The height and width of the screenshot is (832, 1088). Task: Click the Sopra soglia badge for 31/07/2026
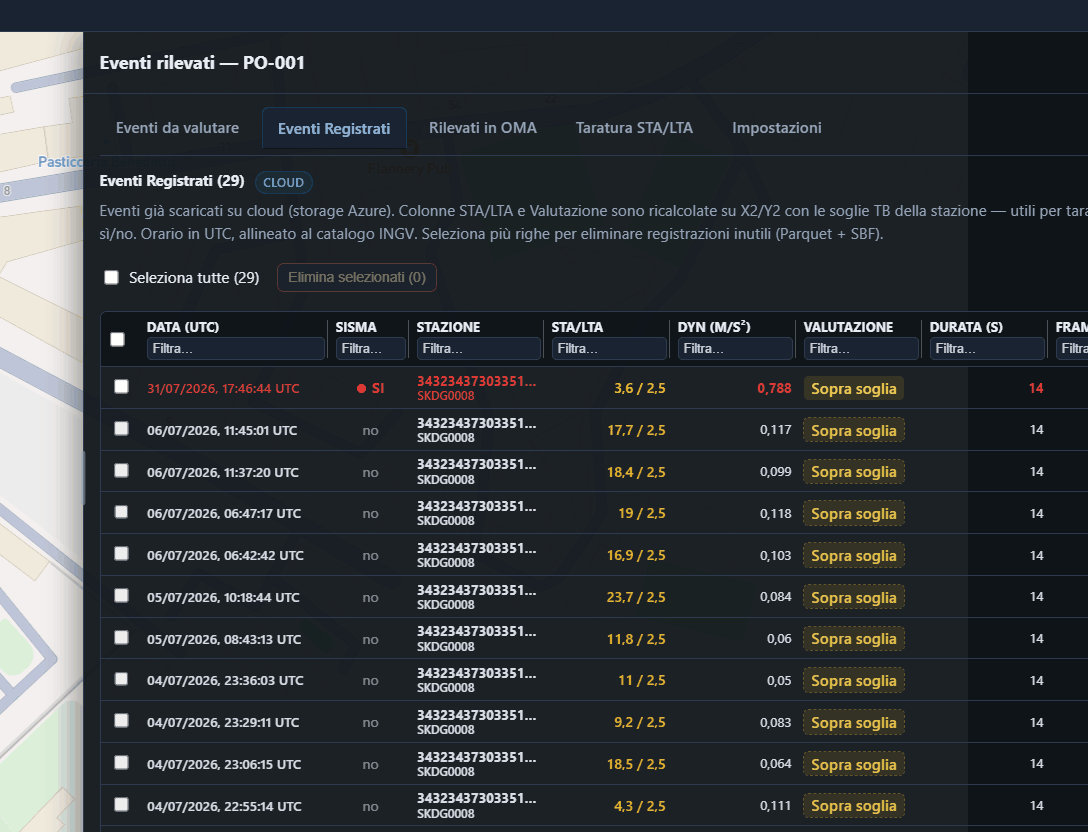pyautogui.click(x=853, y=389)
